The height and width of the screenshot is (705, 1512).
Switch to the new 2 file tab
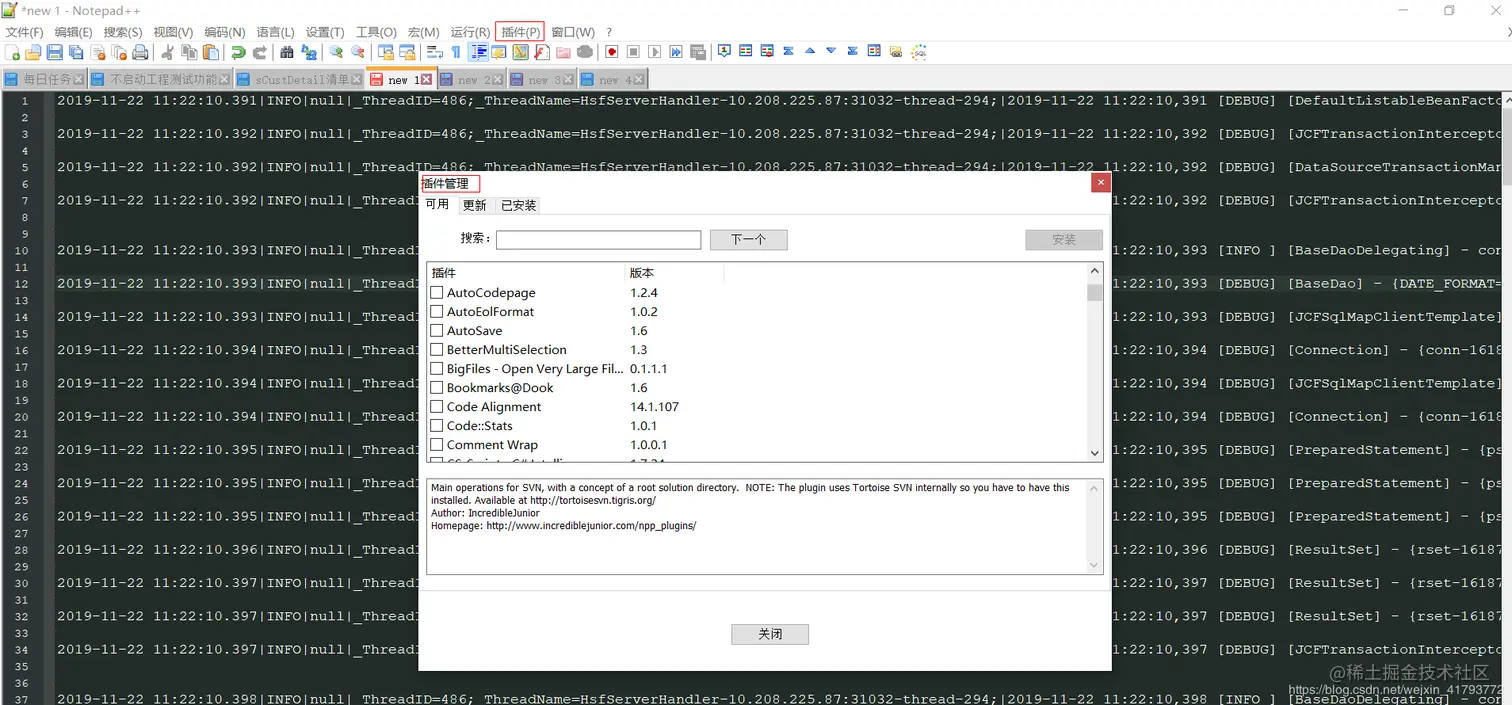coord(473,79)
